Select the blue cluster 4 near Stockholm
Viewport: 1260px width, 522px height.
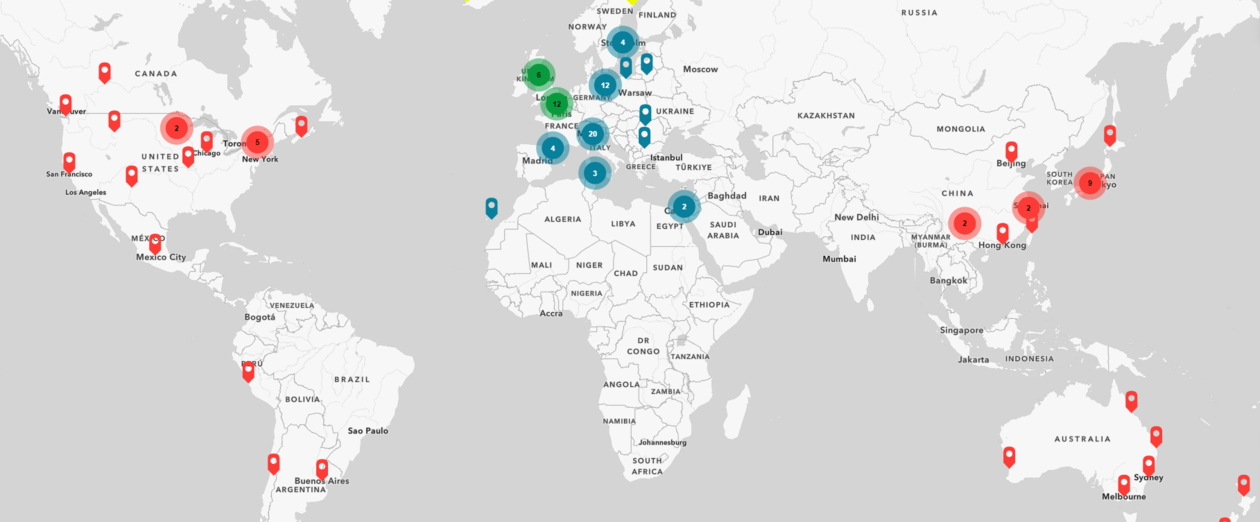tap(622, 42)
